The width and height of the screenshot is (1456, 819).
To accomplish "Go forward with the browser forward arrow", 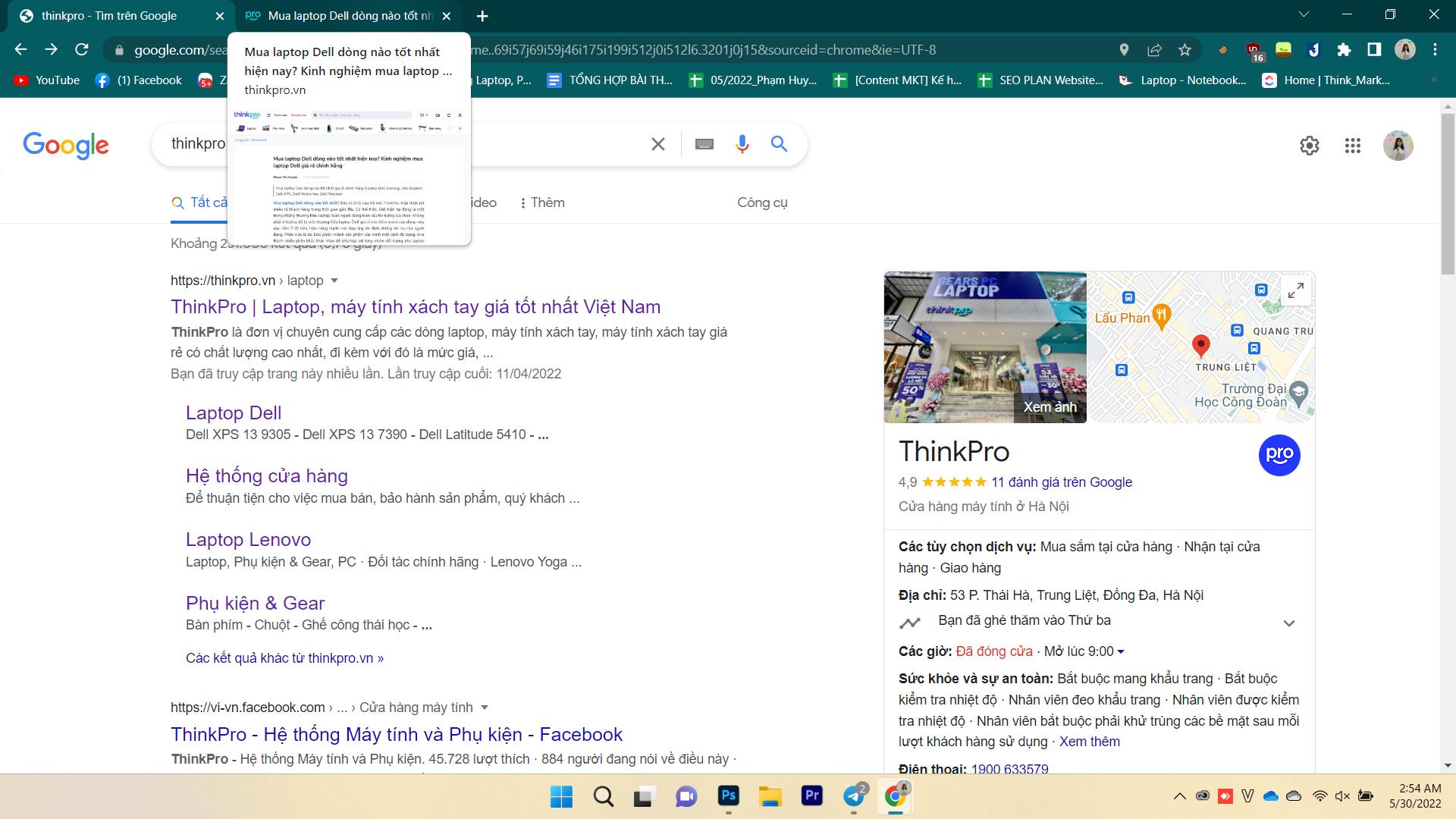I will 51,50.
